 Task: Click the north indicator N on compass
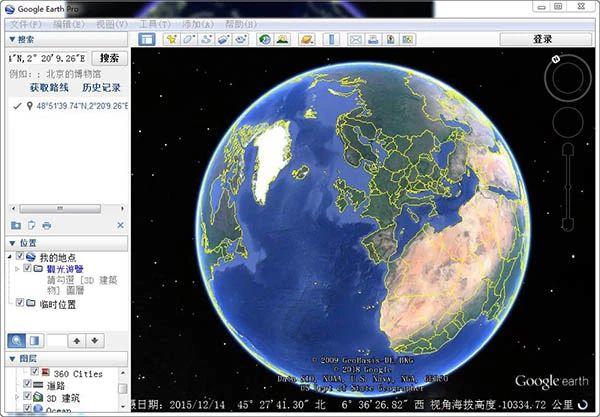click(x=556, y=59)
